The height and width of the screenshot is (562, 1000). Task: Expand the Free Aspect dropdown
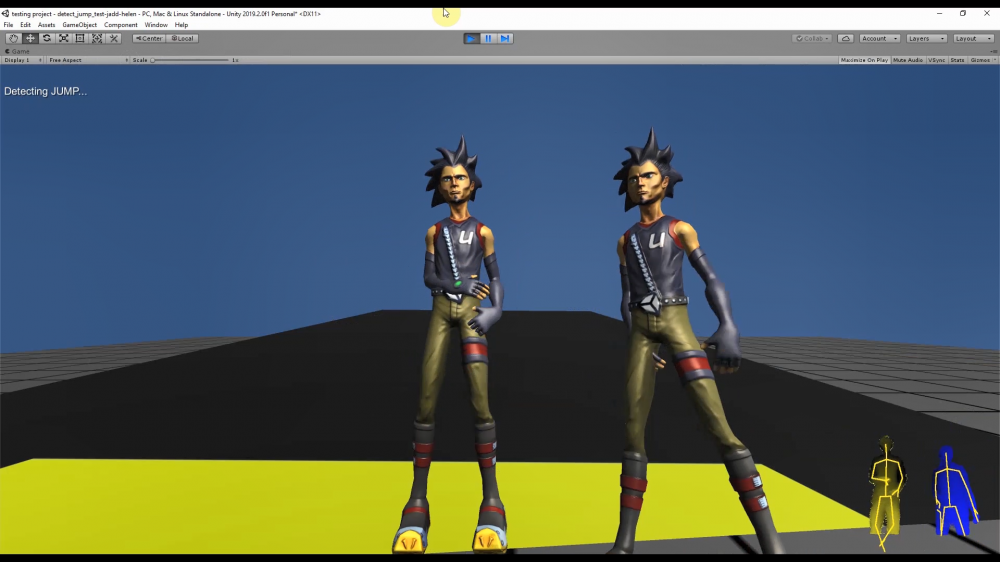point(88,60)
